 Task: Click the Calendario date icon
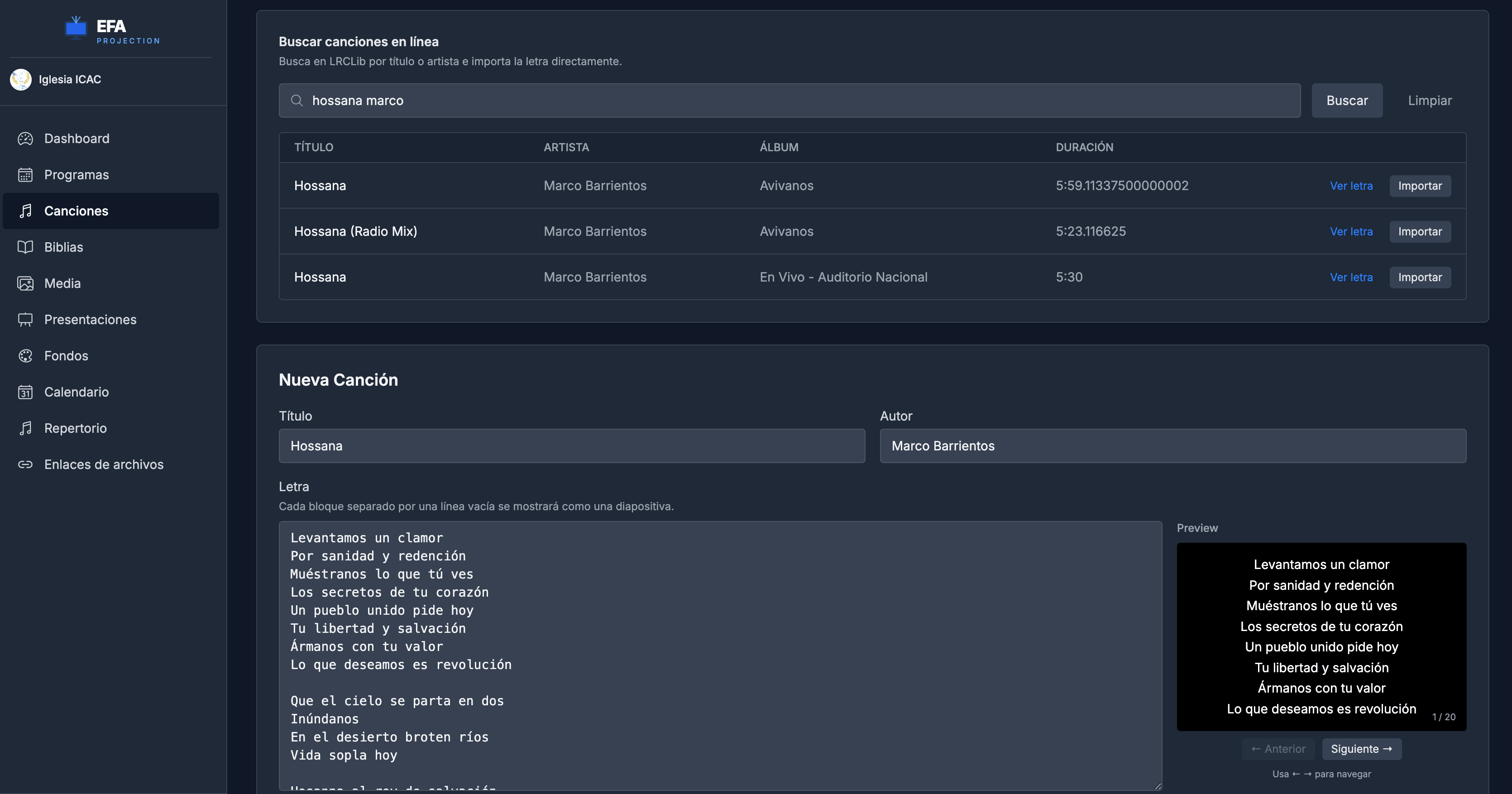coord(25,392)
